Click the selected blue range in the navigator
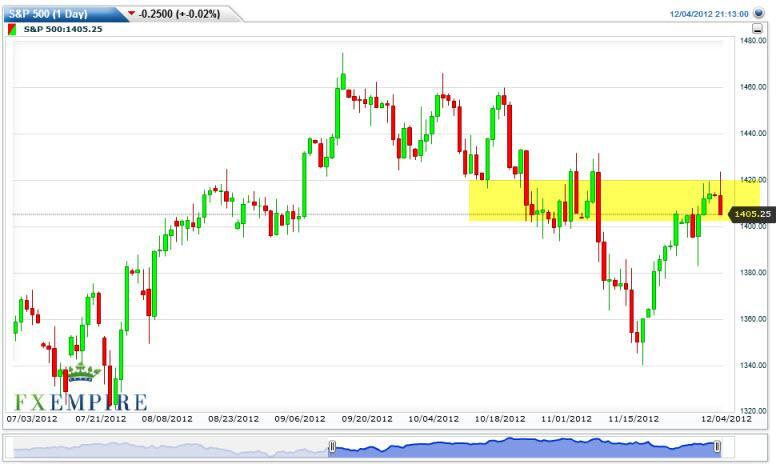The width and height of the screenshot is (781, 467). pos(524,448)
